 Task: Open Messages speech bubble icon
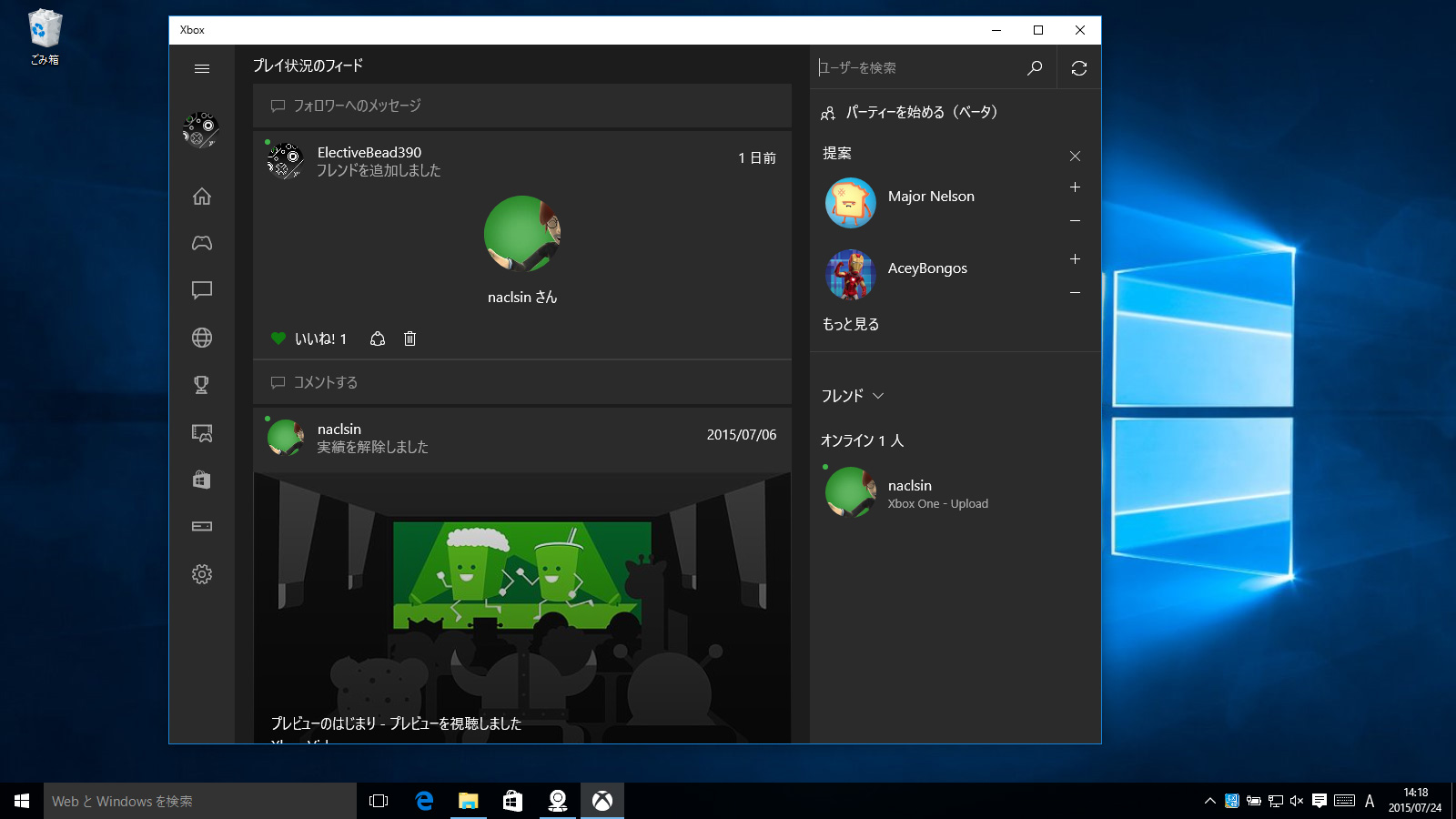click(202, 290)
